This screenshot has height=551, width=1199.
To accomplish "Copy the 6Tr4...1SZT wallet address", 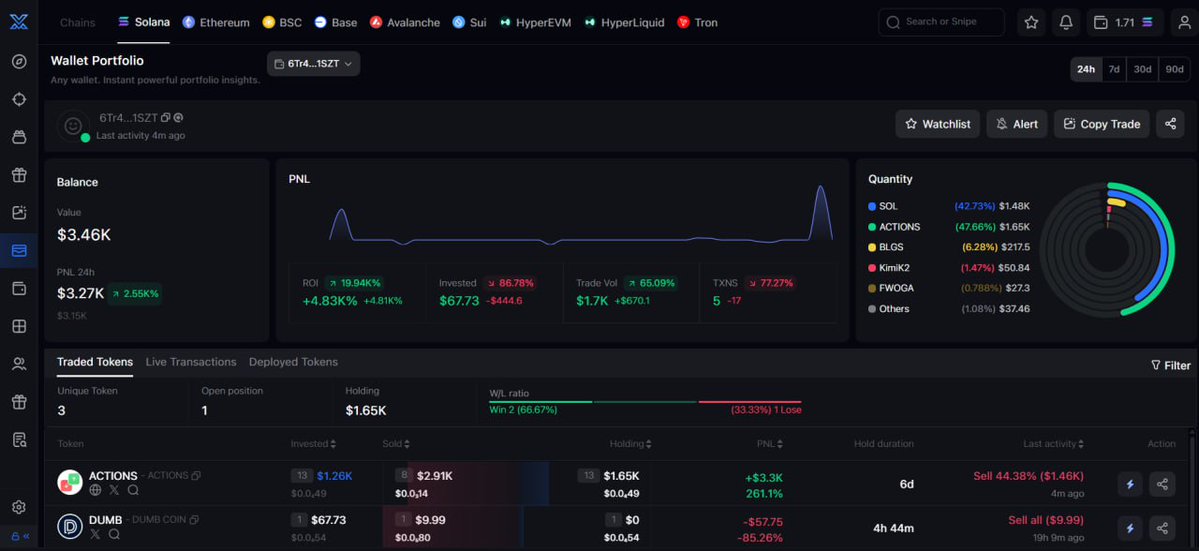I will tap(166, 118).
